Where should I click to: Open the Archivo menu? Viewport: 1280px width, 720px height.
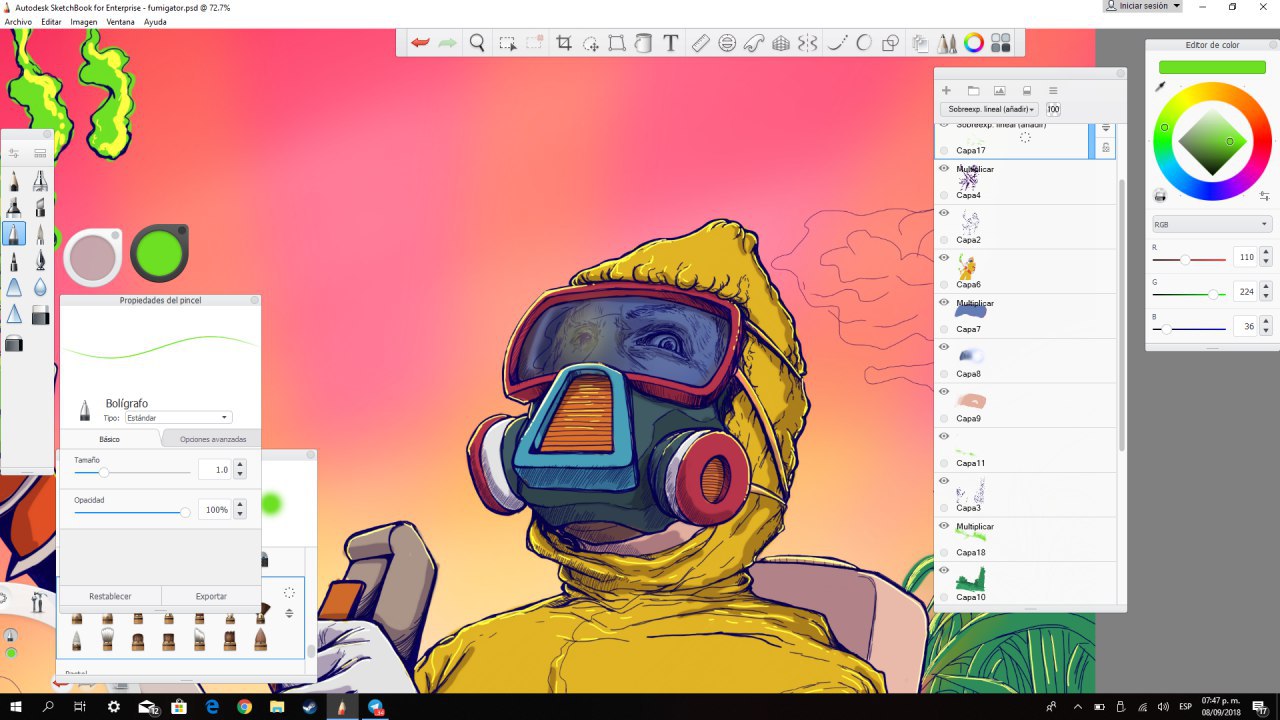click(x=18, y=21)
